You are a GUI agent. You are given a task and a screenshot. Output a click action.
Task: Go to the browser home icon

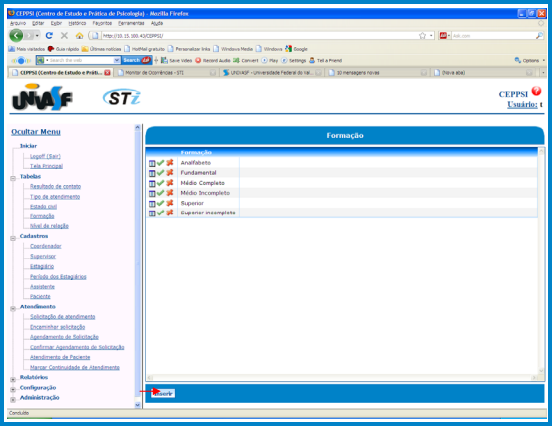[x=80, y=36]
